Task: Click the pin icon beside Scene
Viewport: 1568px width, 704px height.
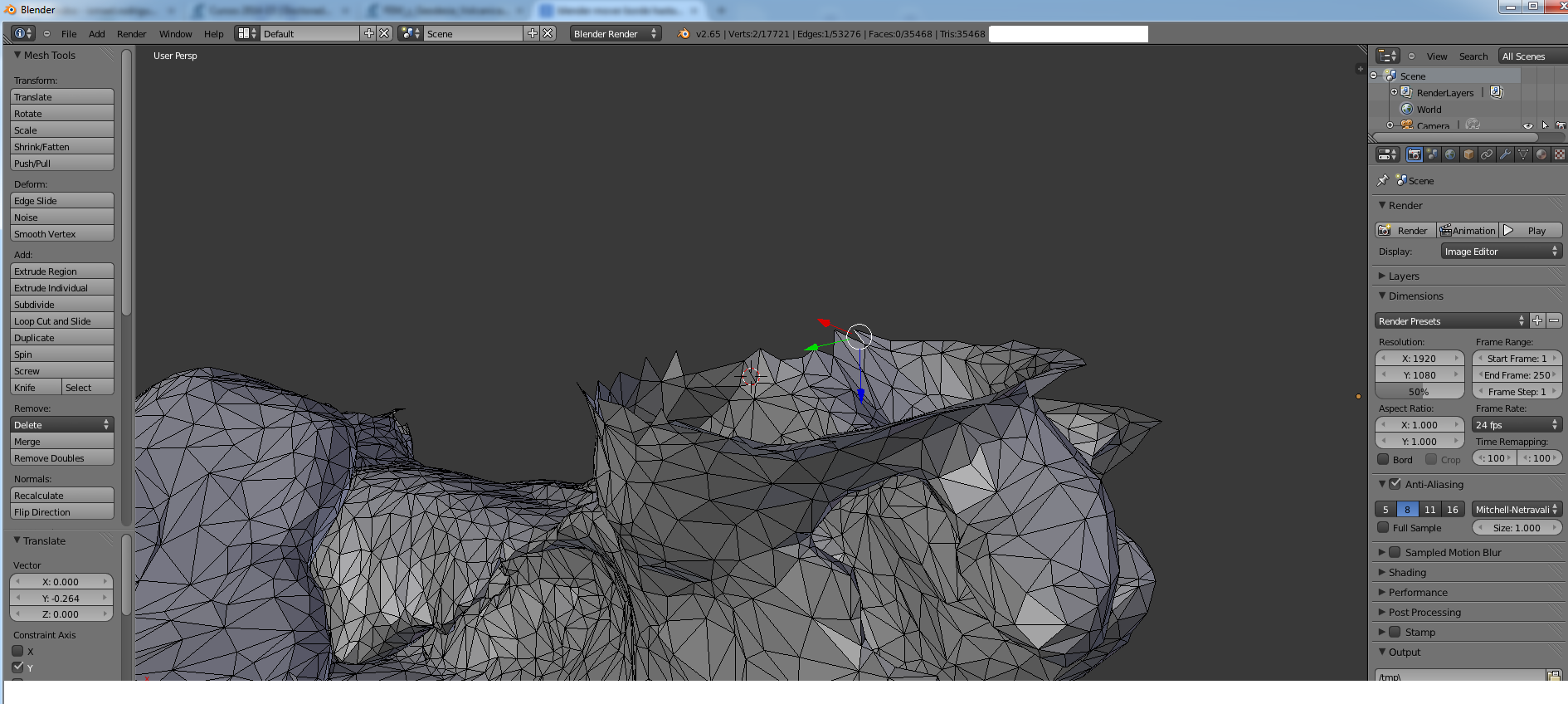Action: 1382,180
